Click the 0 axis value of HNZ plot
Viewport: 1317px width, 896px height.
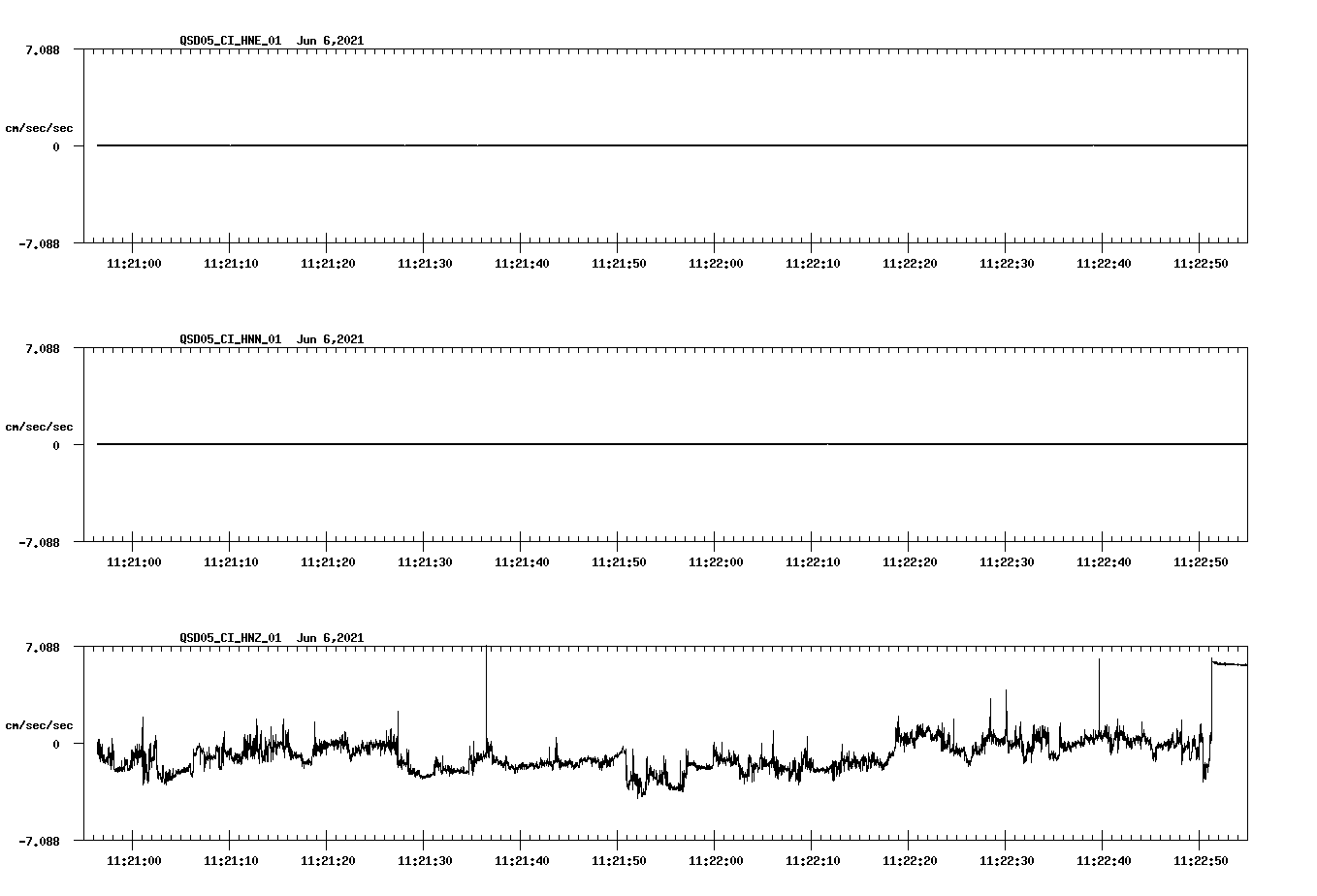[56, 745]
